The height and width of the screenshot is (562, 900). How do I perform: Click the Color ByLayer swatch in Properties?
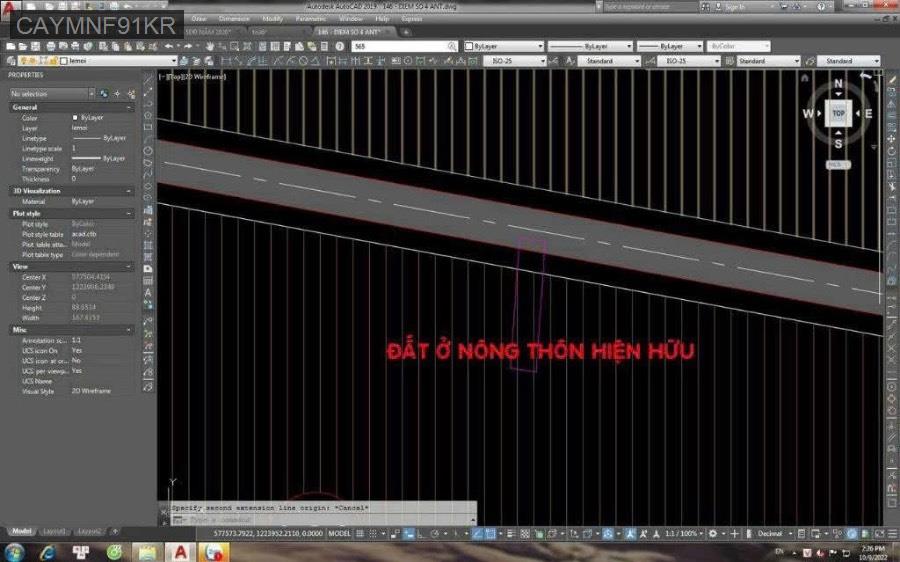tap(74, 117)
